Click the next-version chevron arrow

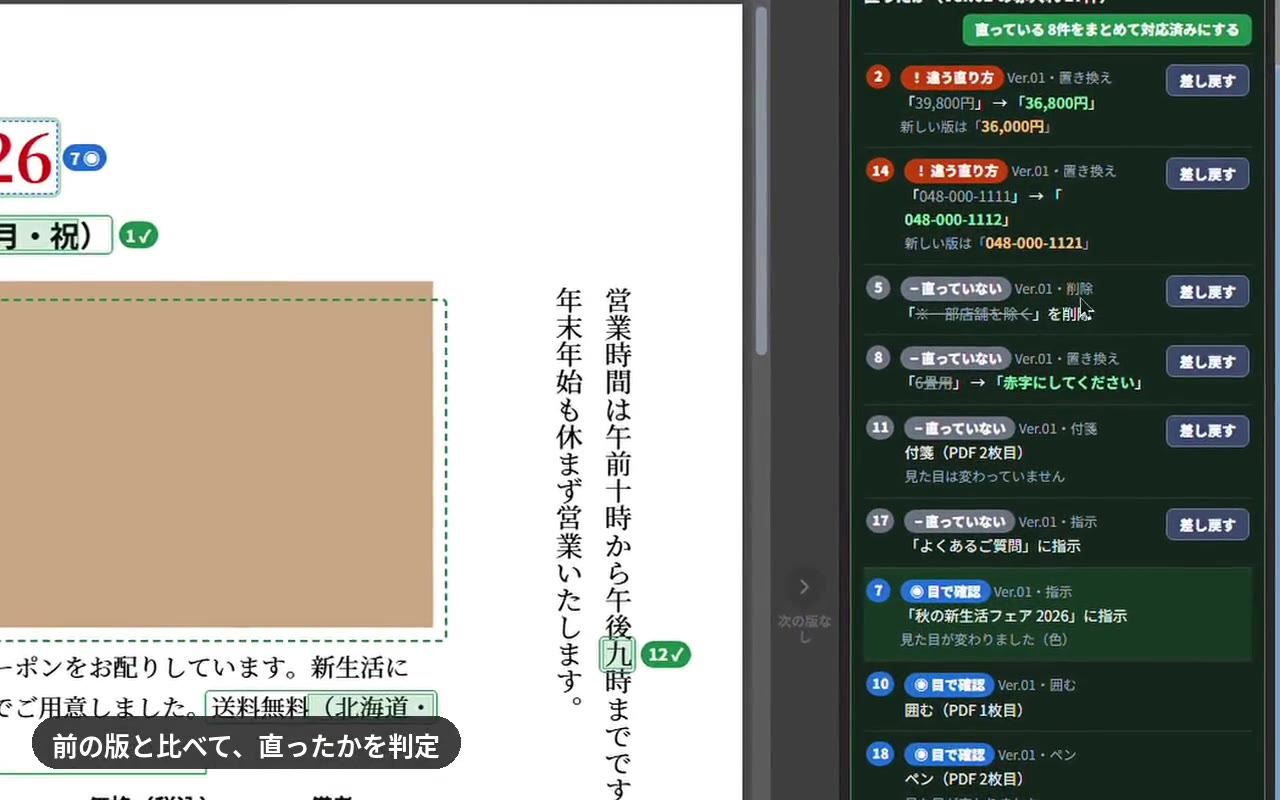(804, 587)
